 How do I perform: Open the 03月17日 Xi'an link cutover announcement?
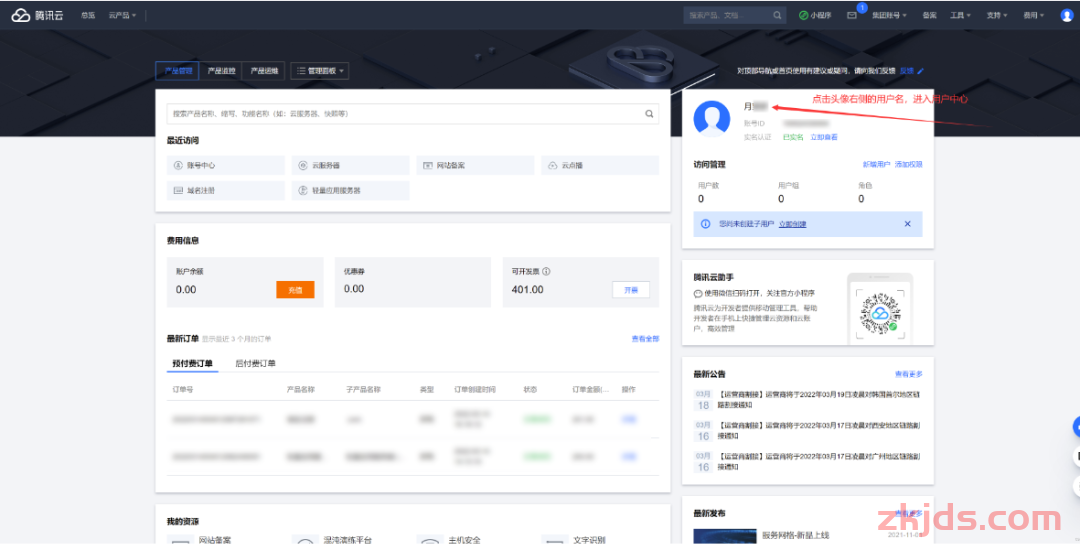tap(819, 430)
